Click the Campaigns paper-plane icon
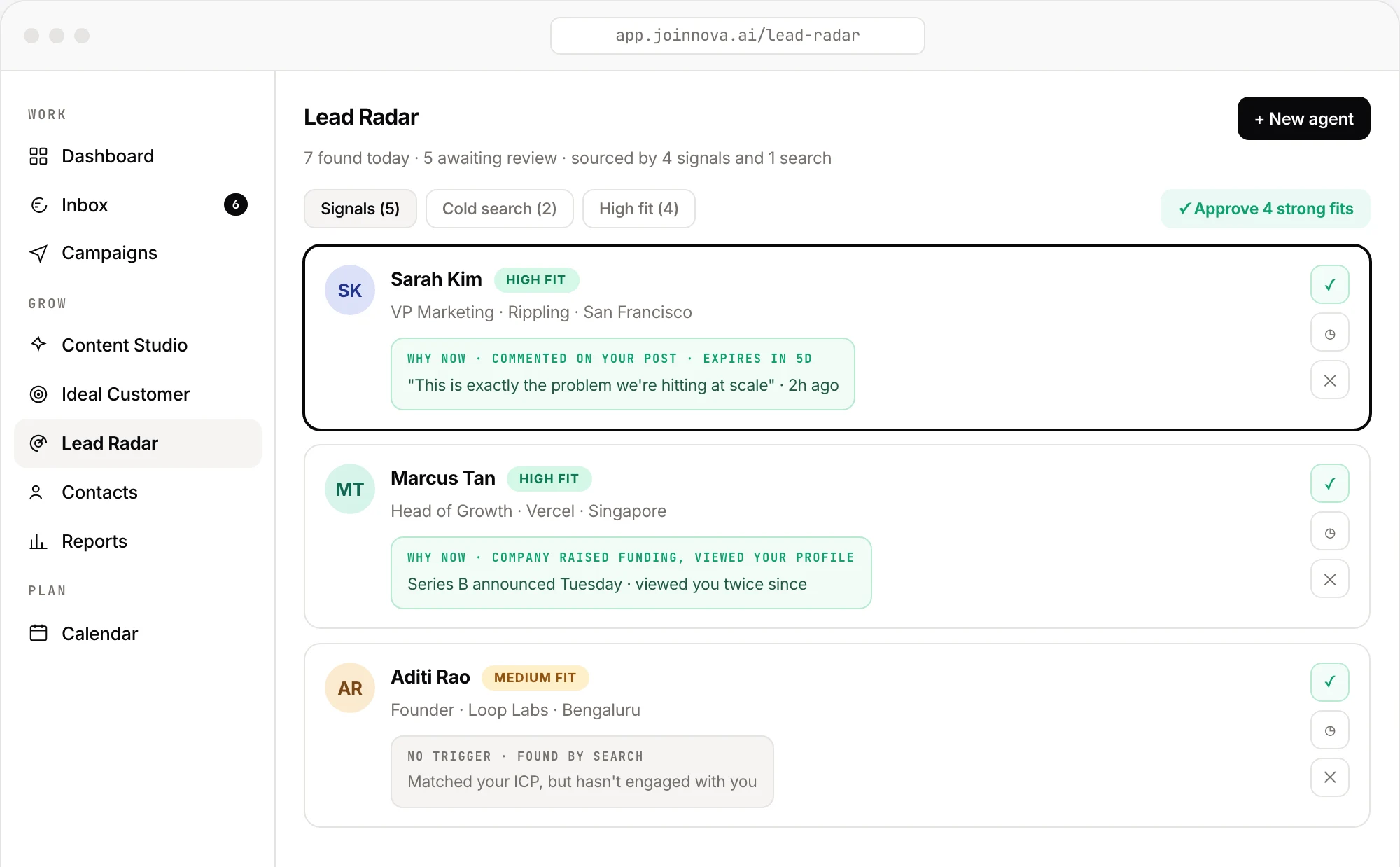Screen dimensions: 1400x867 (38, 253)
